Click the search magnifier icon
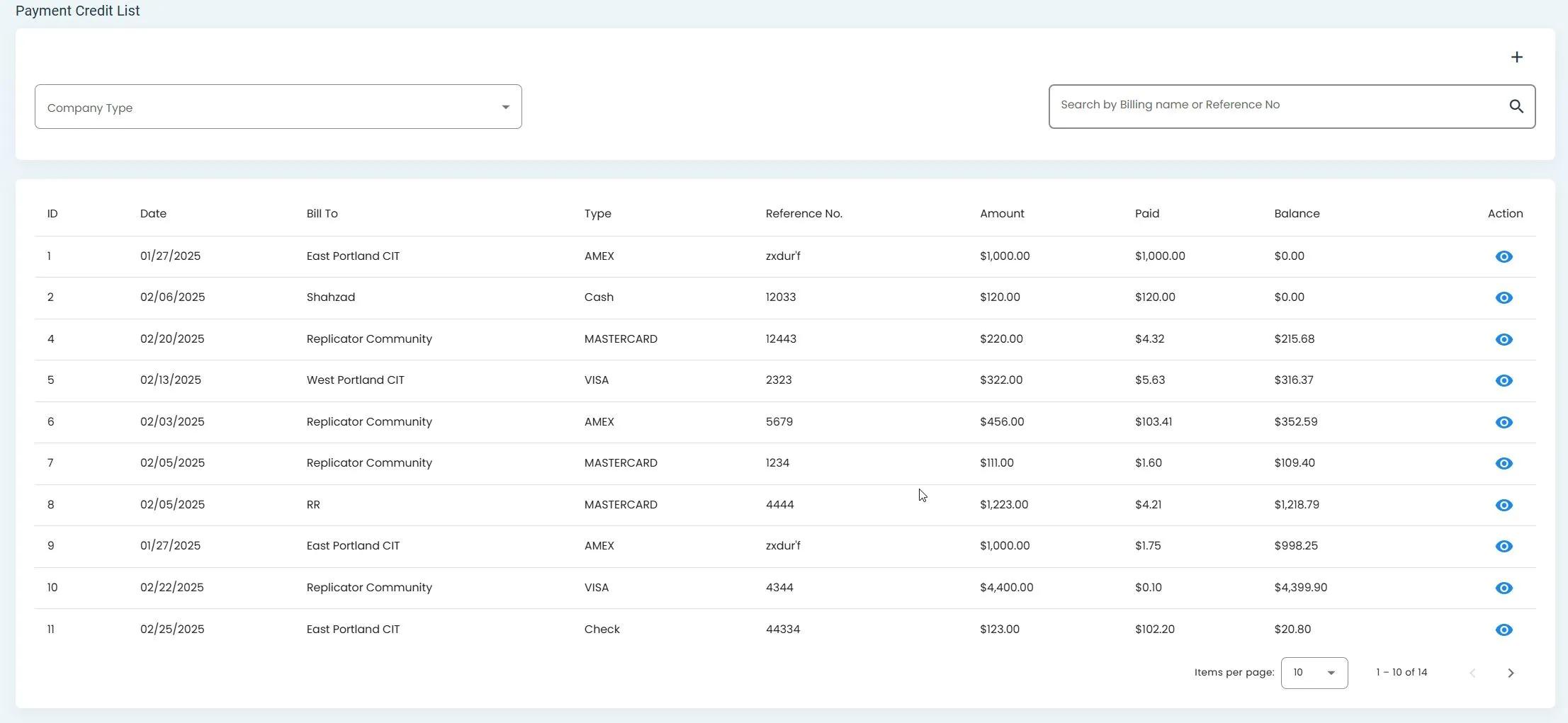 point(1516,106)
